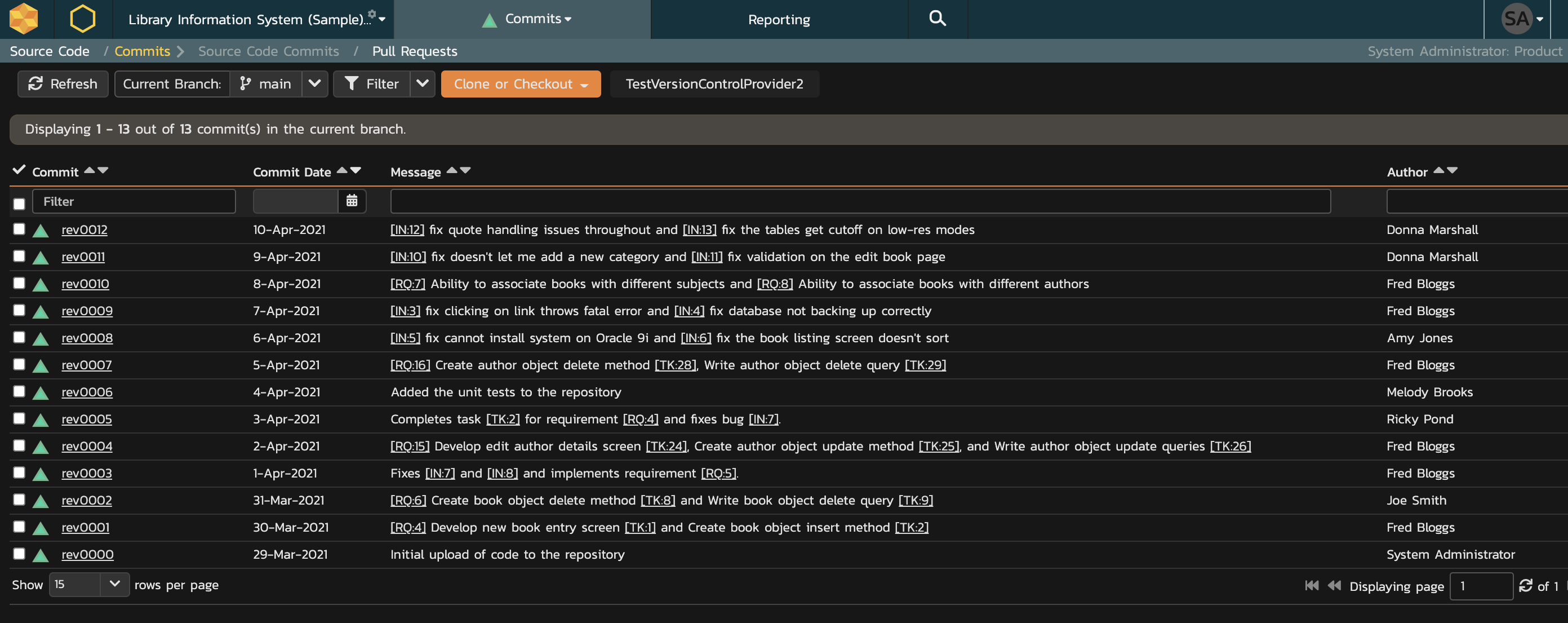This screenshot has height=623, width=1568.
Task: Toggle the checkbox for rev0006
Action: click(20, 391)
